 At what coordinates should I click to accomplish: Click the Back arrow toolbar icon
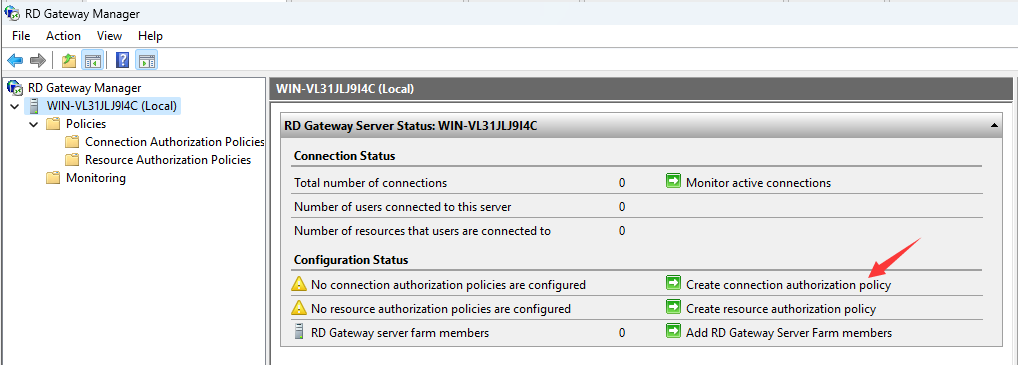pyautogui.click(x=15, y=60)
